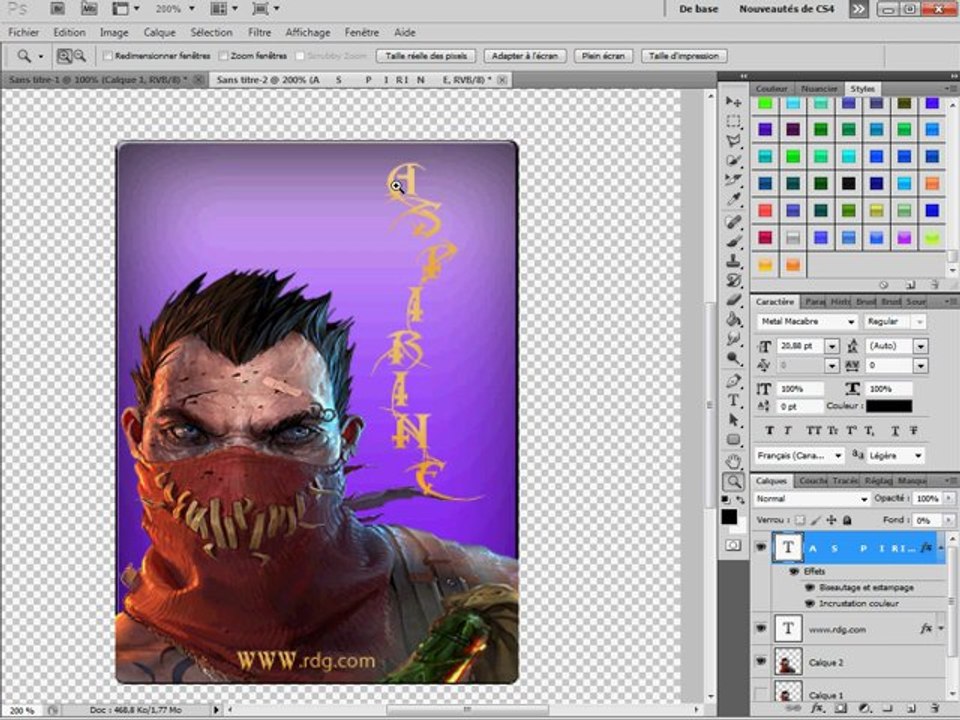The width and height of the screenshot is (960, 720).
Task: Select the Quick Selection tool
Action: click(x=733, y=160)
